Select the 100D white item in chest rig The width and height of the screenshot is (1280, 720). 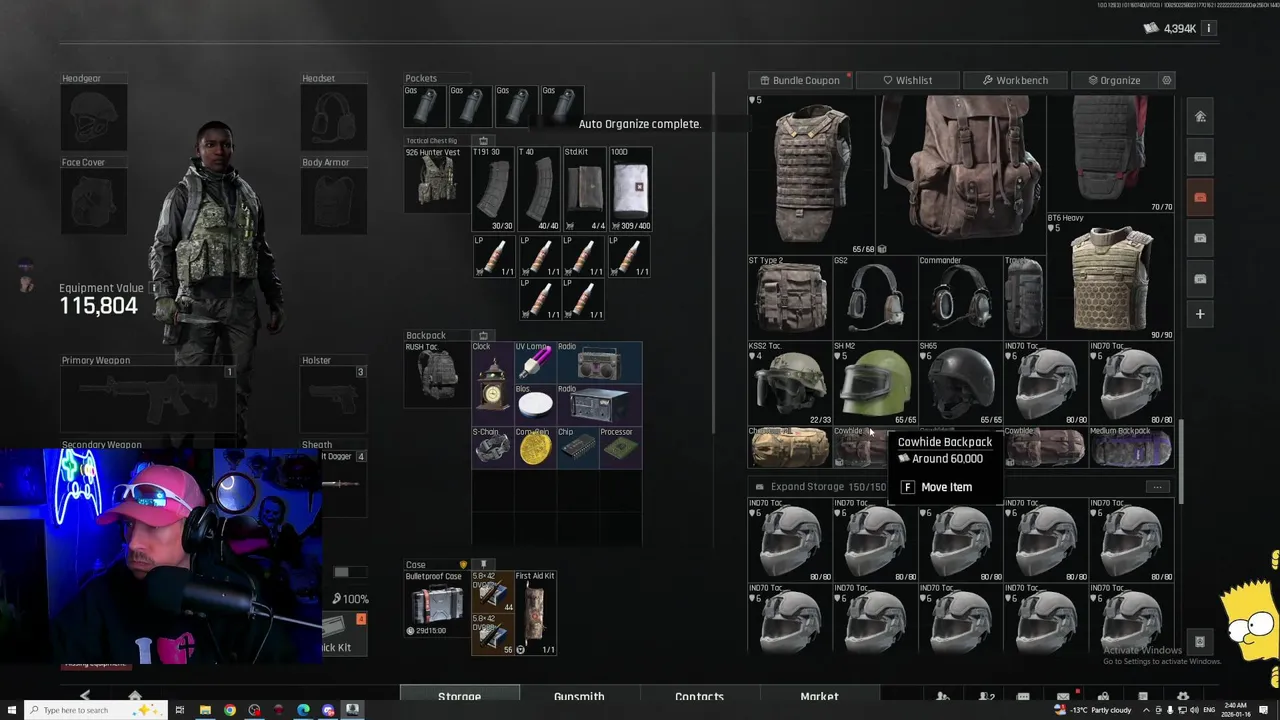(630, 189)
